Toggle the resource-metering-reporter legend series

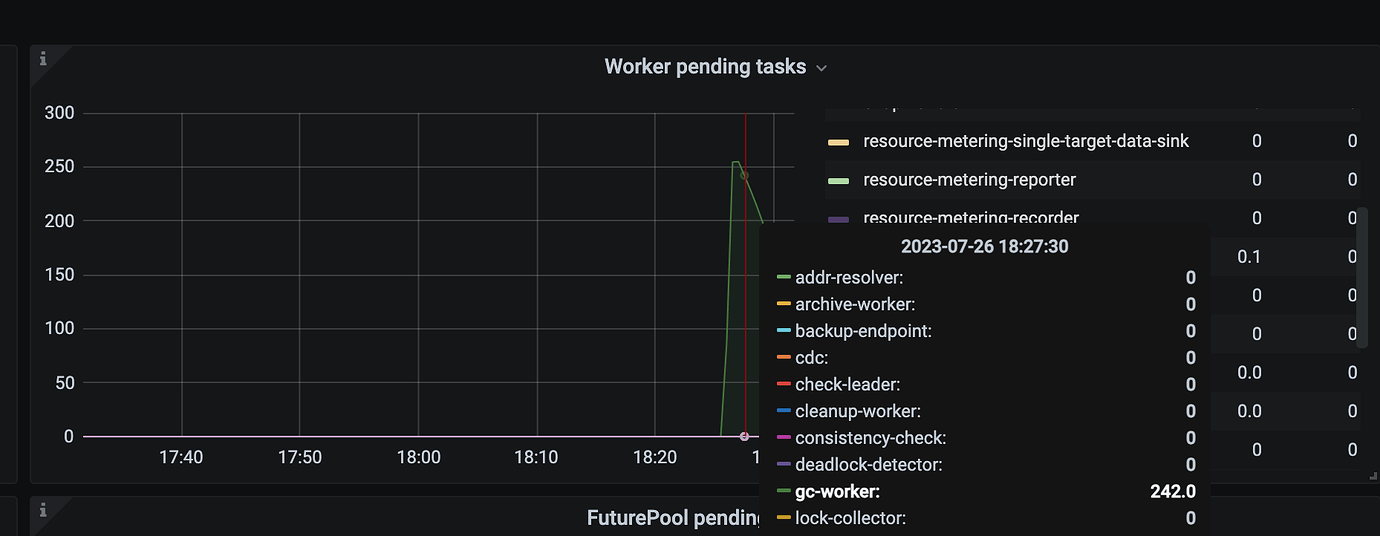pyautogui.click(x=969, y=180)
